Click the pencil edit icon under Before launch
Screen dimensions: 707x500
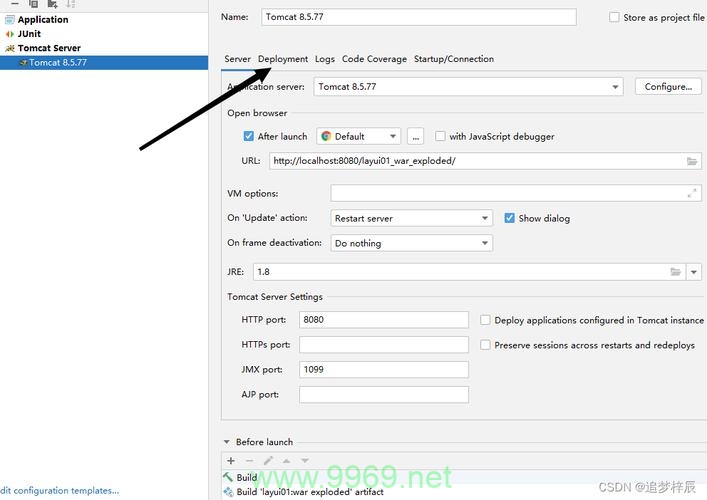268,461
